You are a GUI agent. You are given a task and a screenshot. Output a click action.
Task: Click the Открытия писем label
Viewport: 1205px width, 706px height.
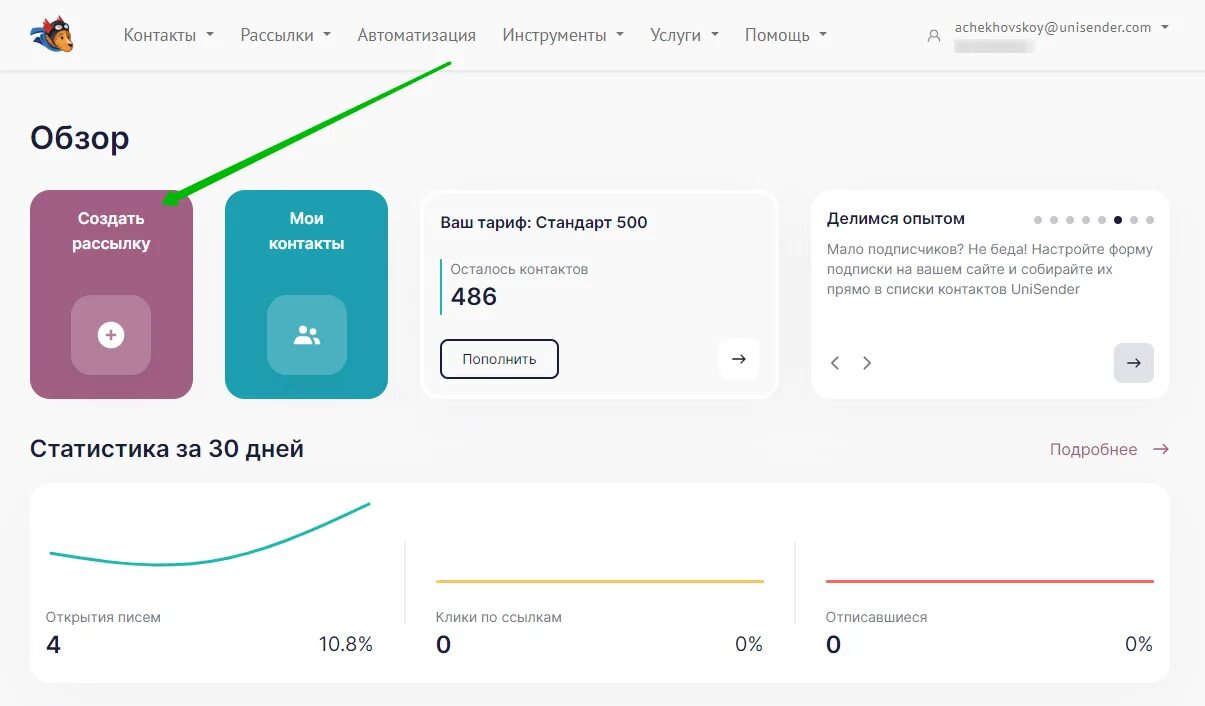pyautogui.click(x=103, y=617)
